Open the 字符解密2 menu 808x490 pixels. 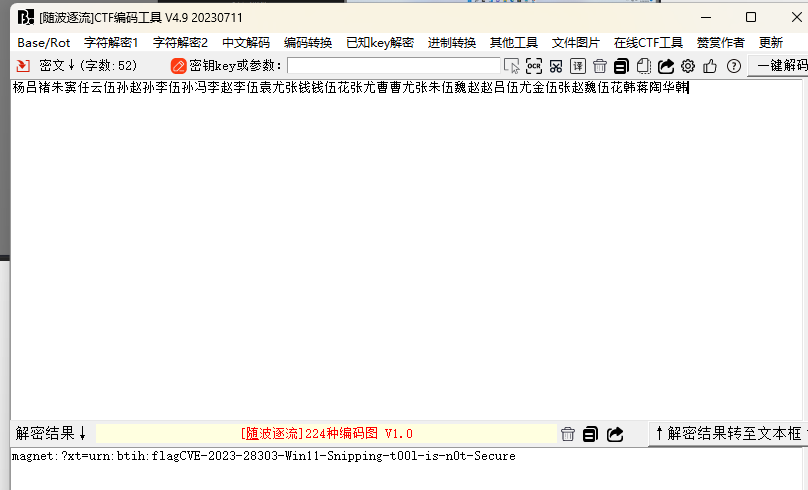(x=180, y=43)
